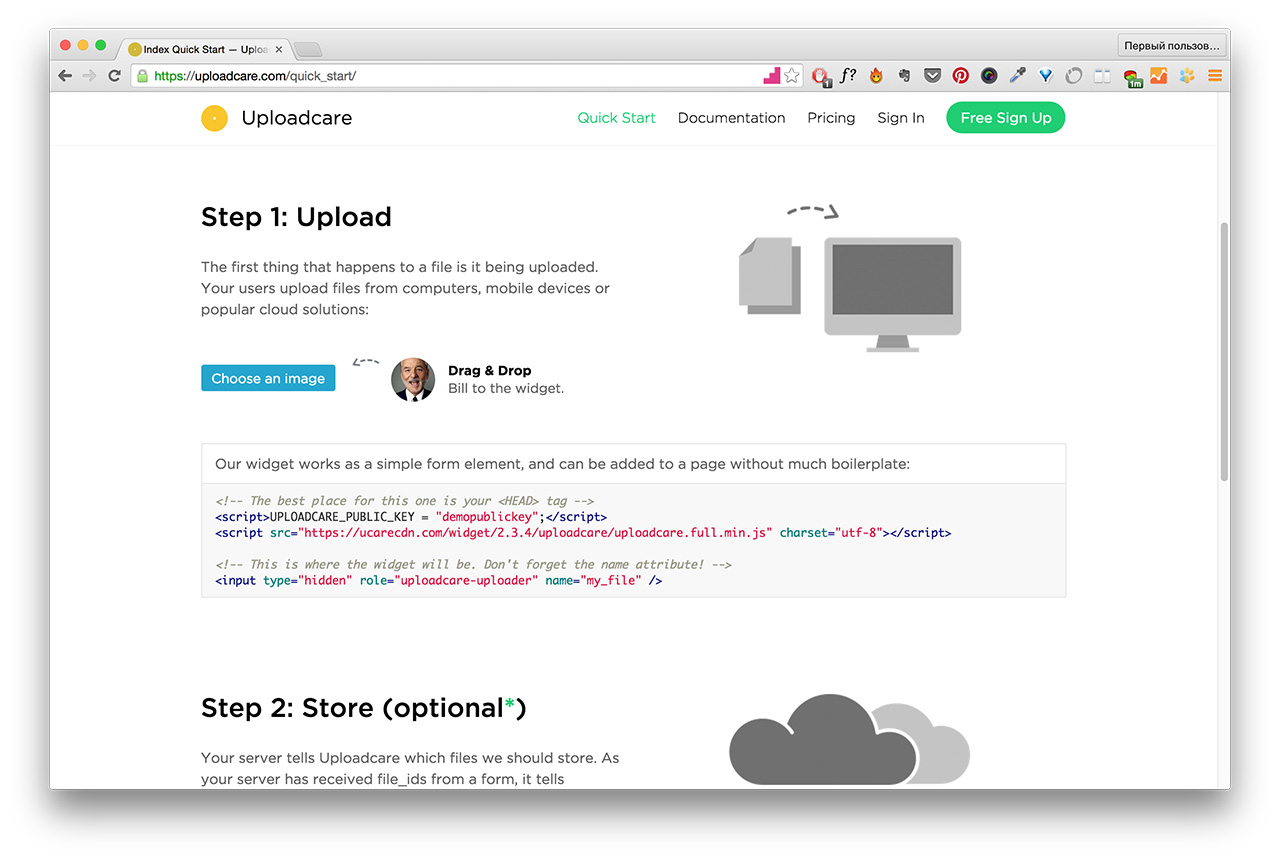1280x860 pixels.
Task: Open the Pricing page
Action: pos(831,118)
